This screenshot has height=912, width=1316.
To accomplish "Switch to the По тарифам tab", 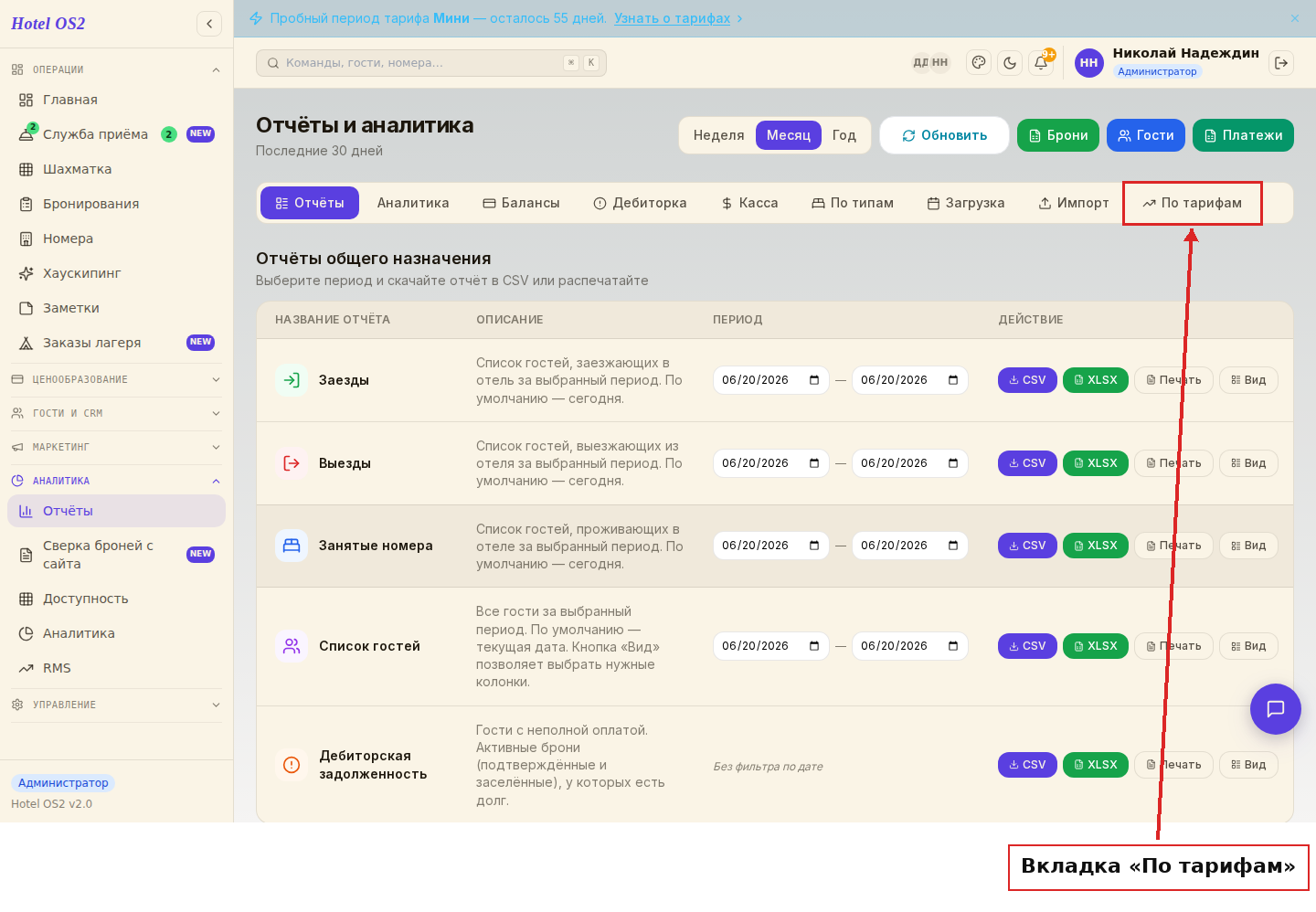I will tap(1193, 203).
